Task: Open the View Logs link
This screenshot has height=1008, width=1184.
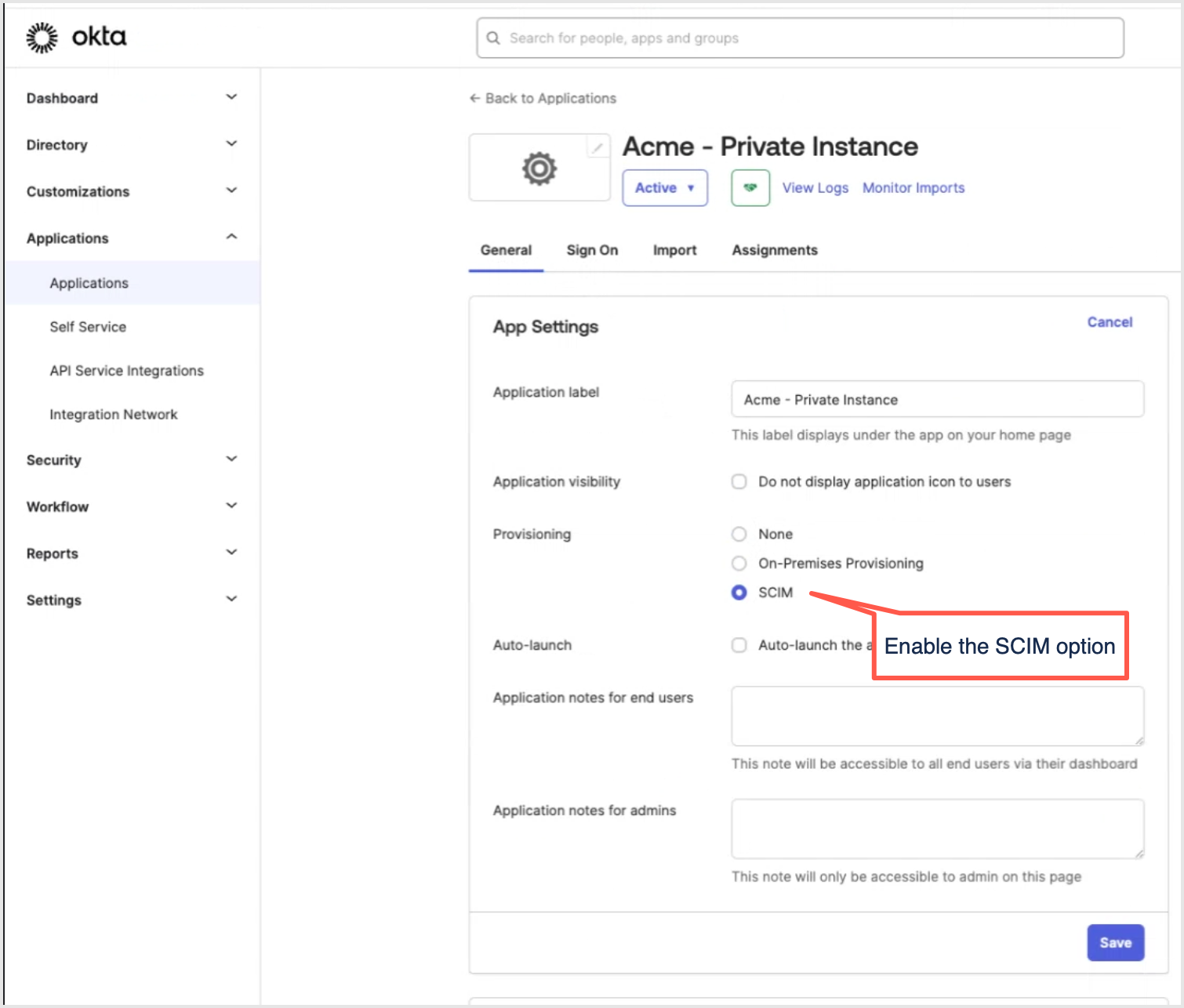Action: pos(815,188)
